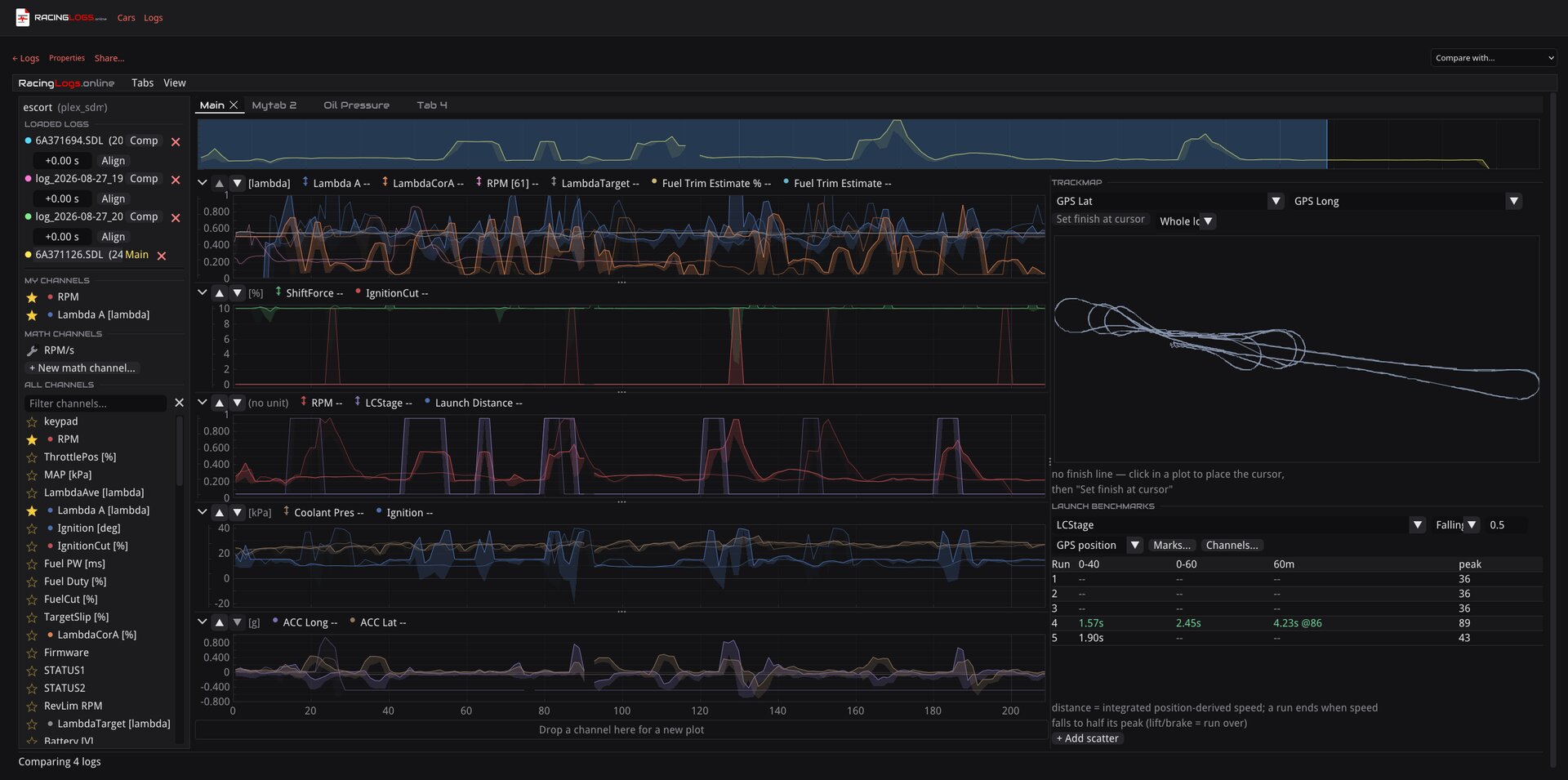1568x780 pixels.
Task: Remove the log_2026-08-27_19 log via red X
Action: [176, 180]
